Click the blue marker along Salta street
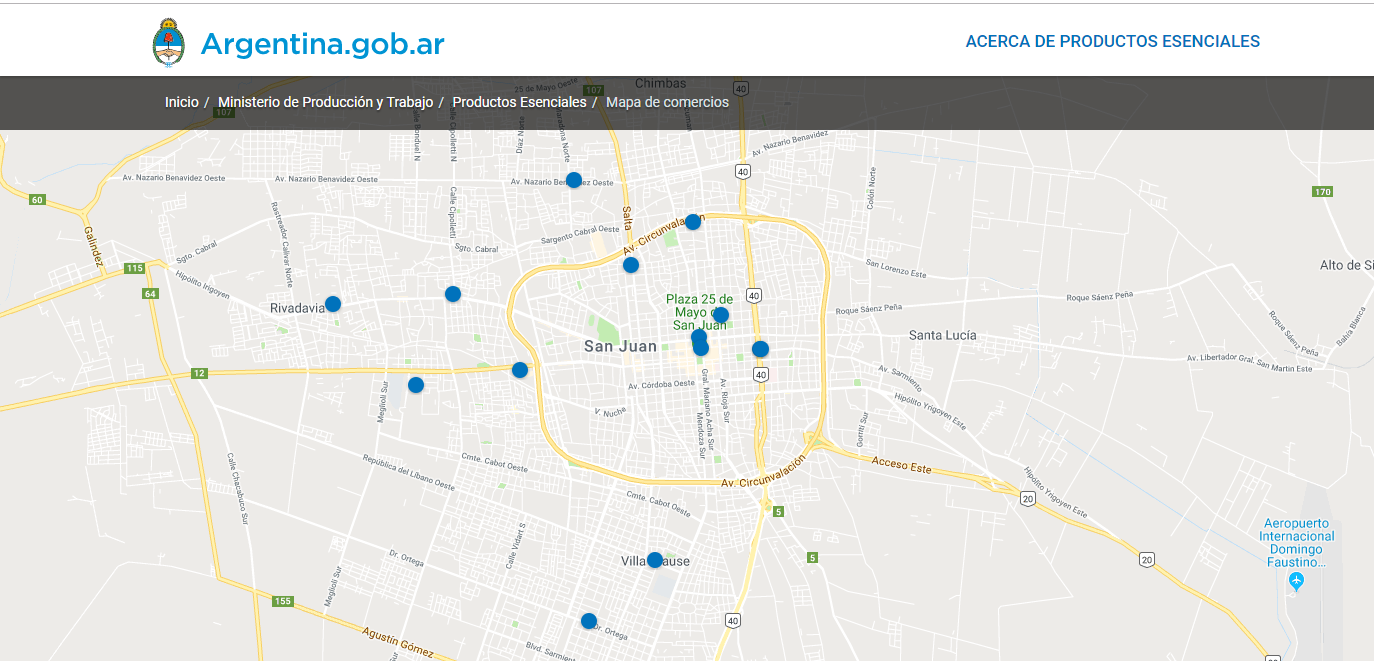The height and width of the screenshot is (661, 1374). click(631, 265)
